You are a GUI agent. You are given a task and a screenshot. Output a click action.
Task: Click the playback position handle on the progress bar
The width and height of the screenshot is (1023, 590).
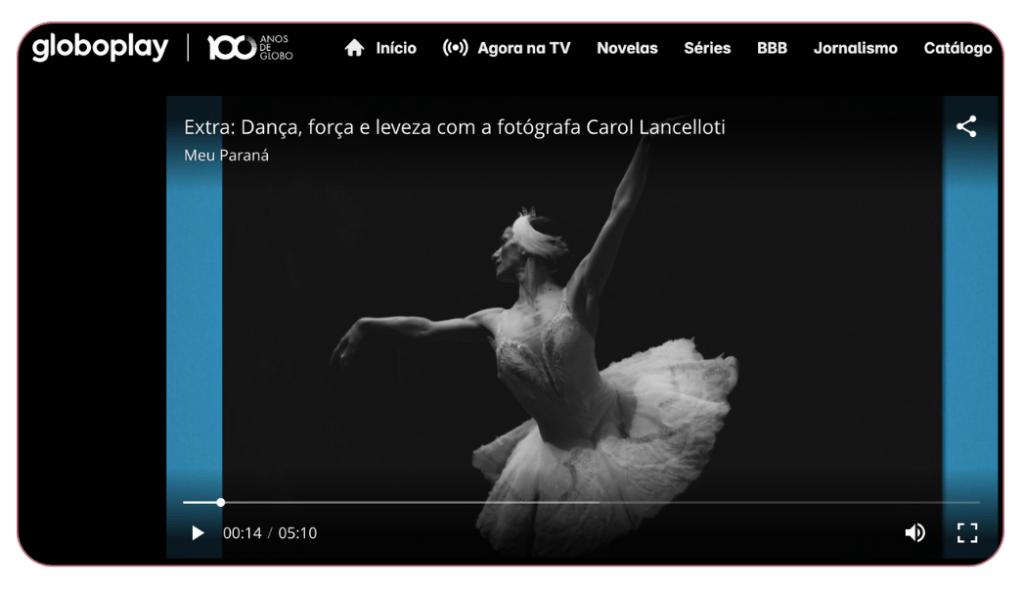tap(221, 502)
